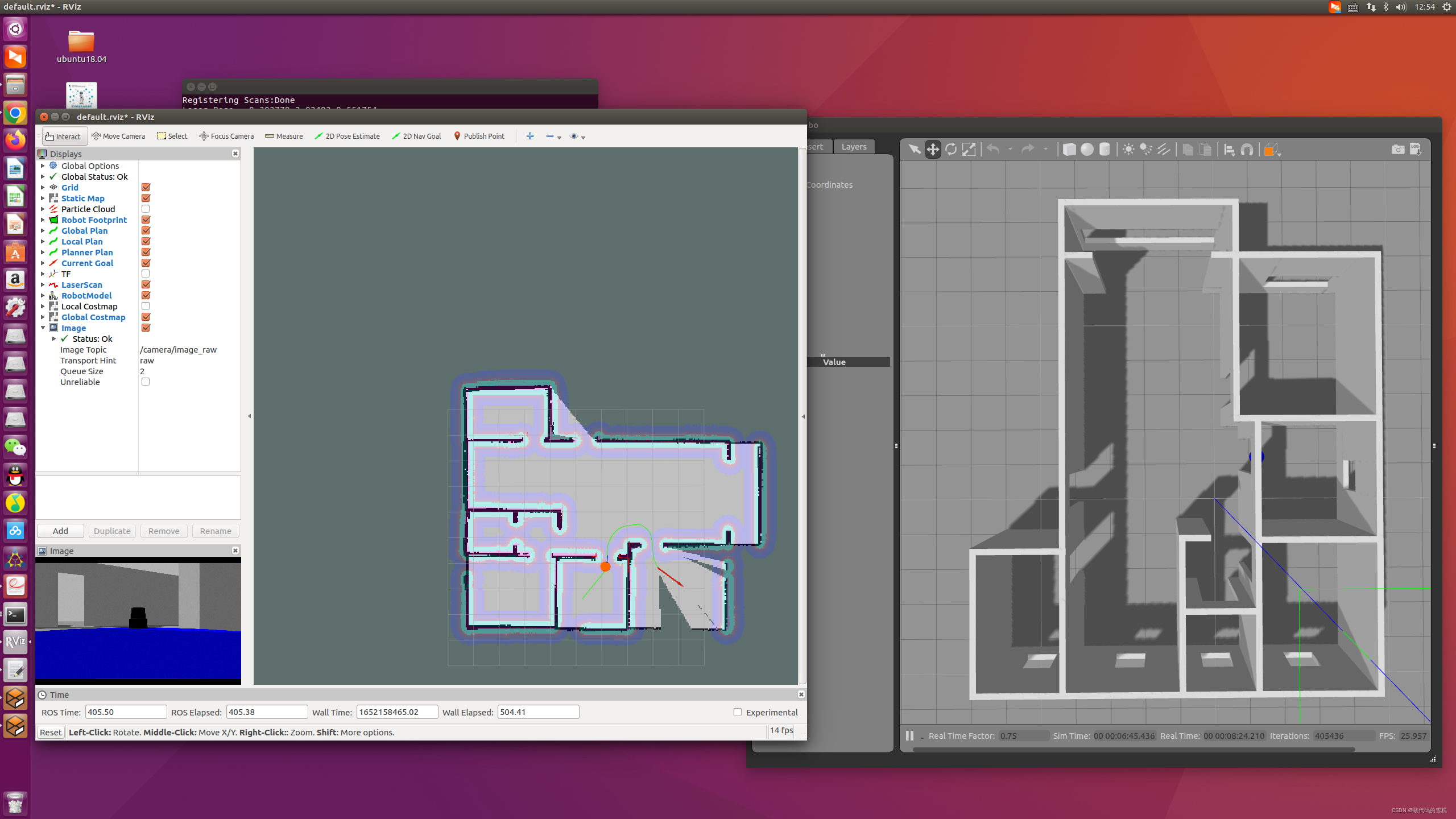This screenshot has height=819, width=1456.
Task: Activate the Focus Camera tool
Action: point(226,136)
